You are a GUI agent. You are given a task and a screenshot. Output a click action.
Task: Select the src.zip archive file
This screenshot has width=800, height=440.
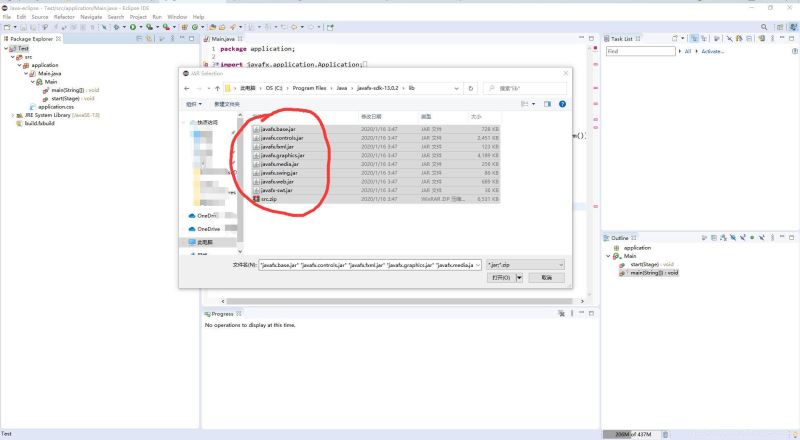pyautogui.click(x=270, y=199)
